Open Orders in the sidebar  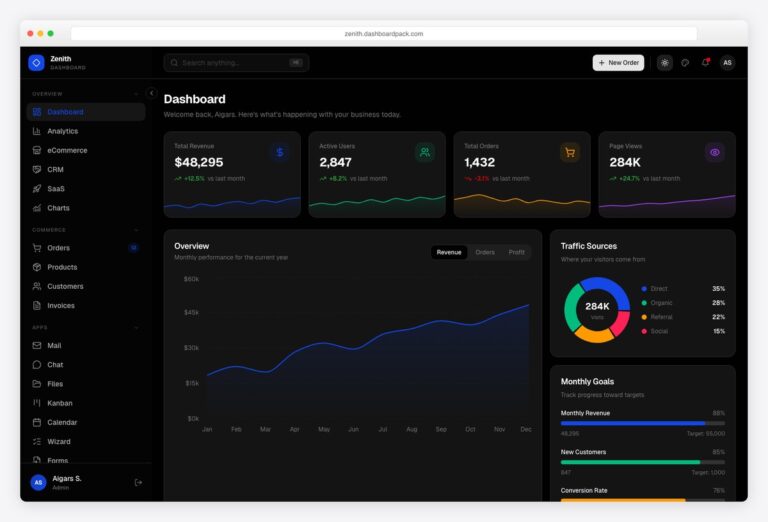pyautogui.click(x=86, y=248)
